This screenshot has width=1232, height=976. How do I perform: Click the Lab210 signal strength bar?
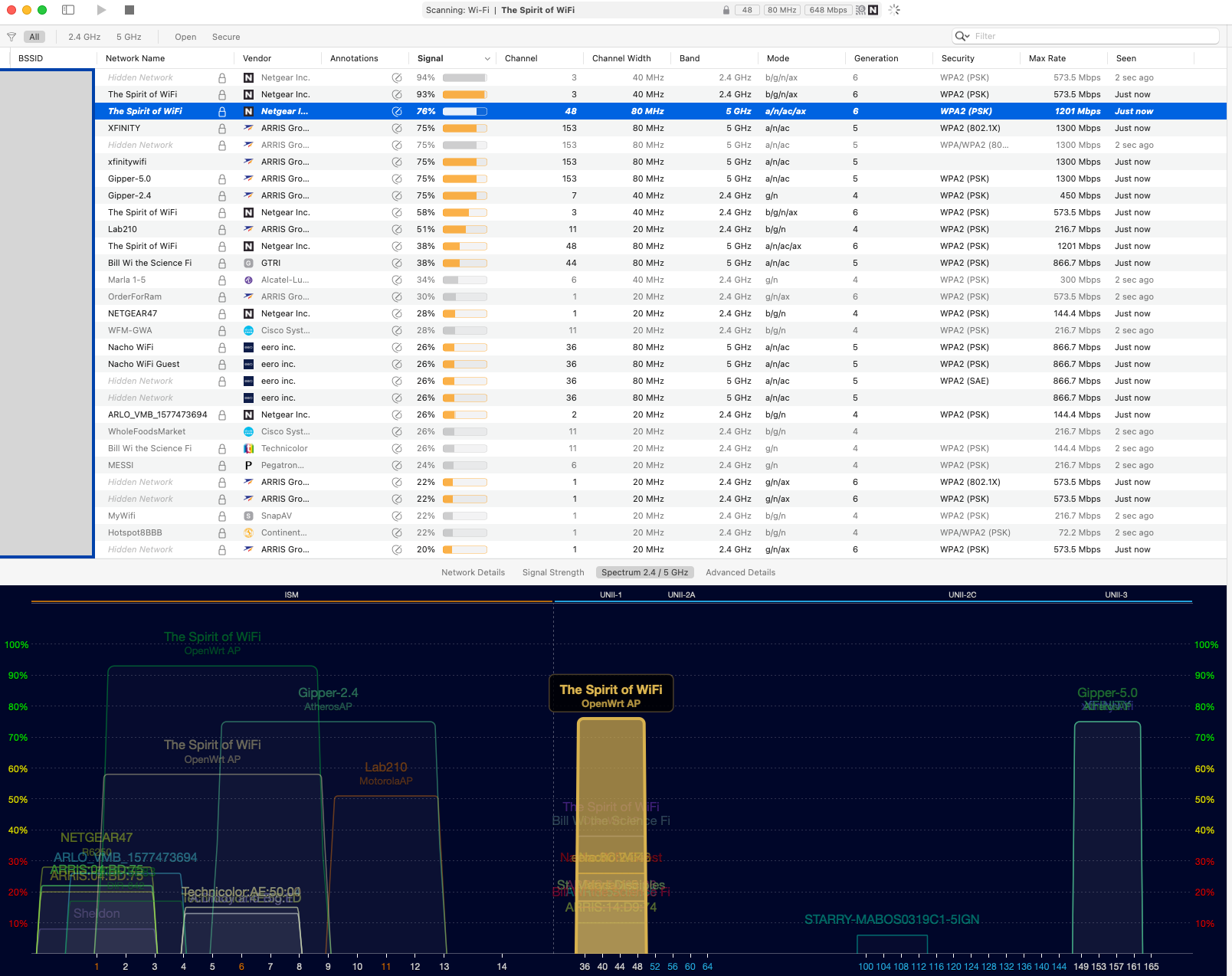(464, 230)
